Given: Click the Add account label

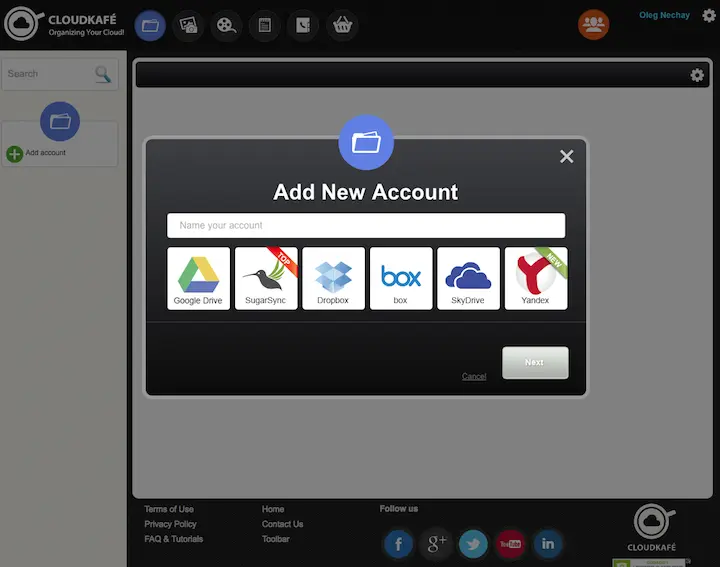Looking at the screenshot, I should coord(45,152).
